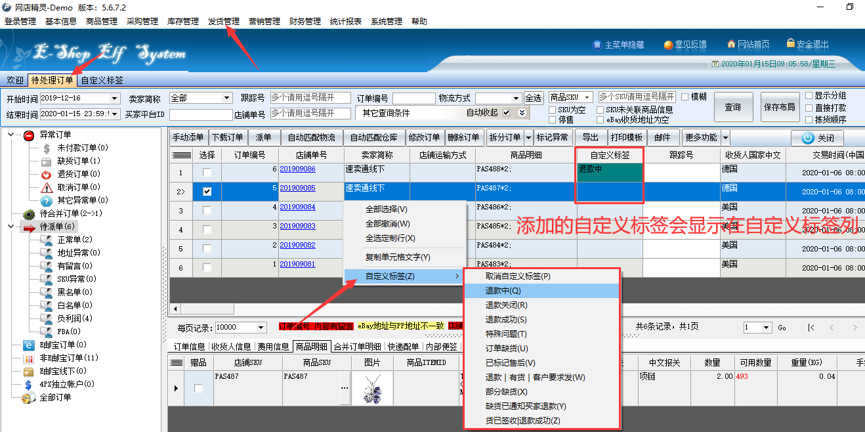Enable the 模糊 fuzzy search checkbox
865x432 pixels.
pyautogui.click(x=685, y=97)
